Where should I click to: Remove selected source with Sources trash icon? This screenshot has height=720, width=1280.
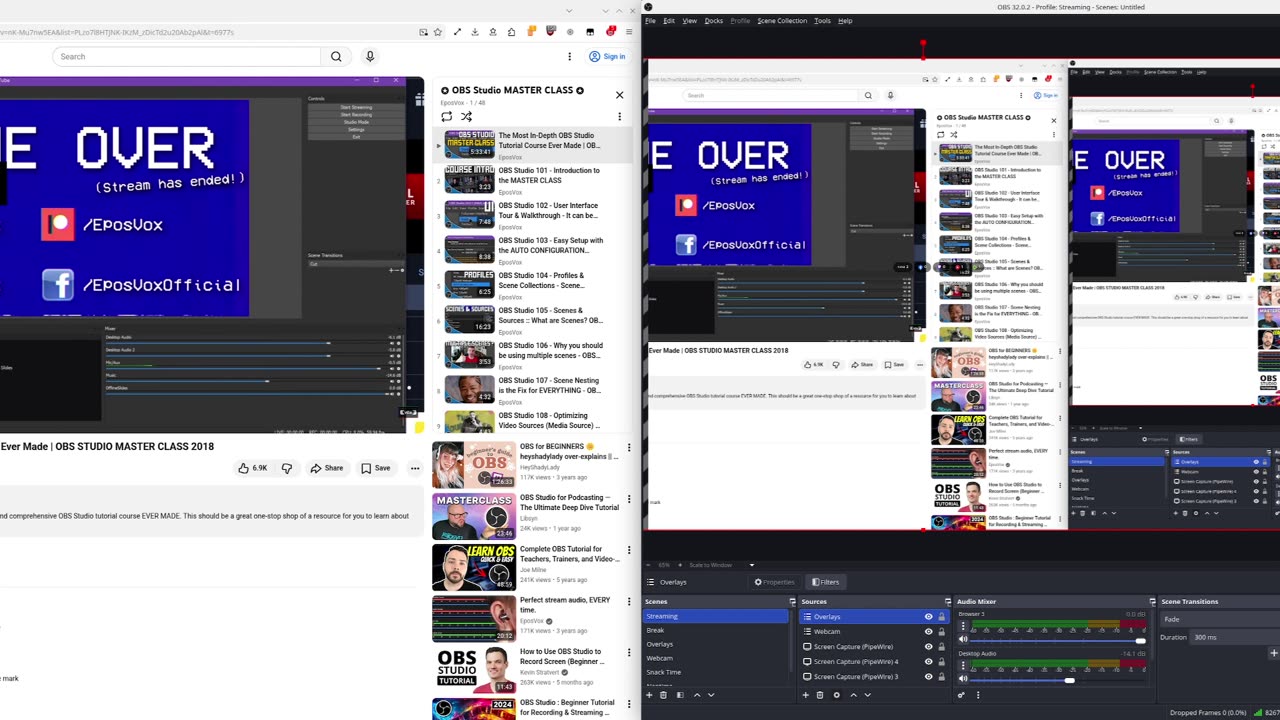click(820, 695)
